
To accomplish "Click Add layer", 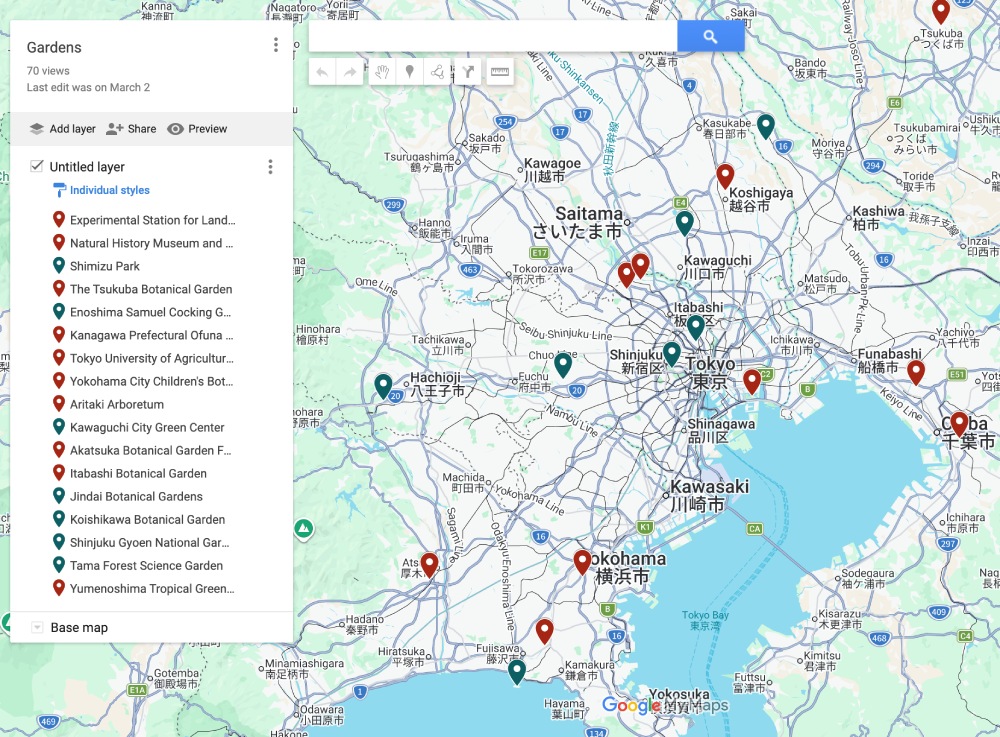I will point(62,129).
